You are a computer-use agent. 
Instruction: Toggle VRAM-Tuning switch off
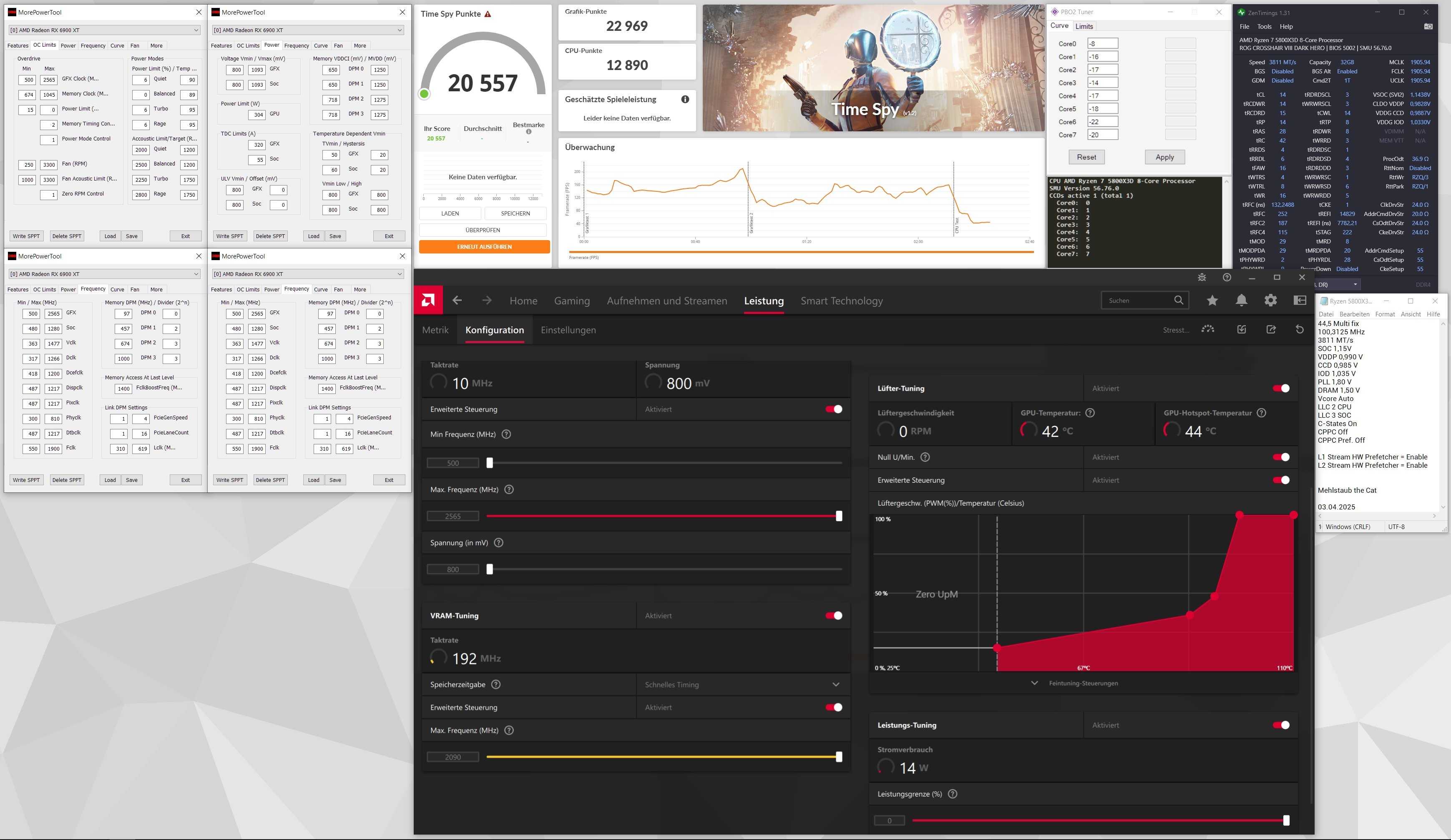[834, 616]
